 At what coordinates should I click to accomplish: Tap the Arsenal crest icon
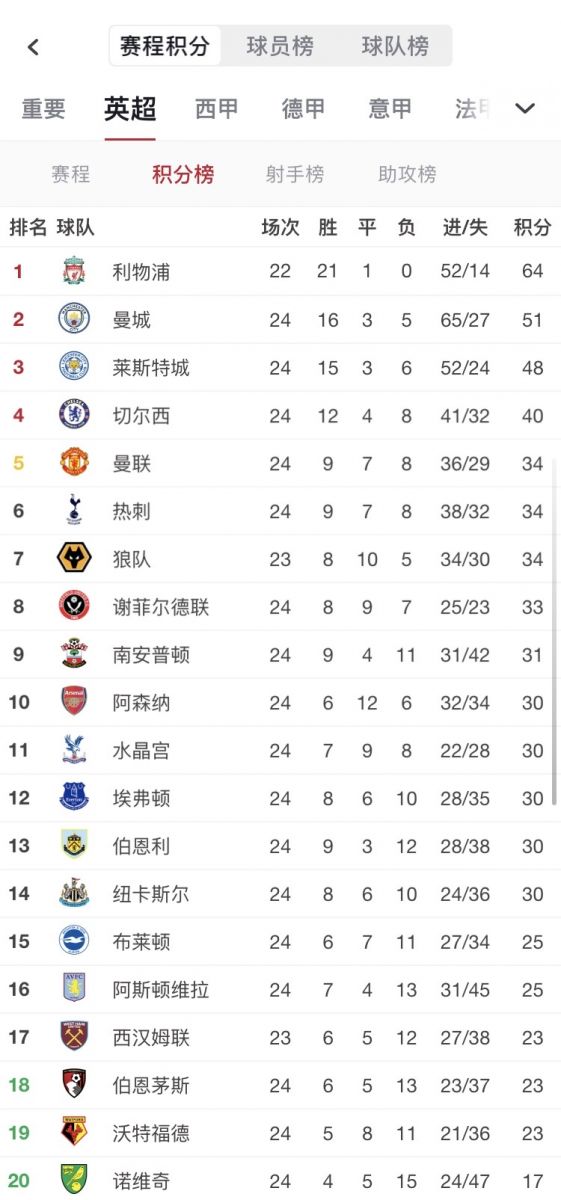pos(74,702)
